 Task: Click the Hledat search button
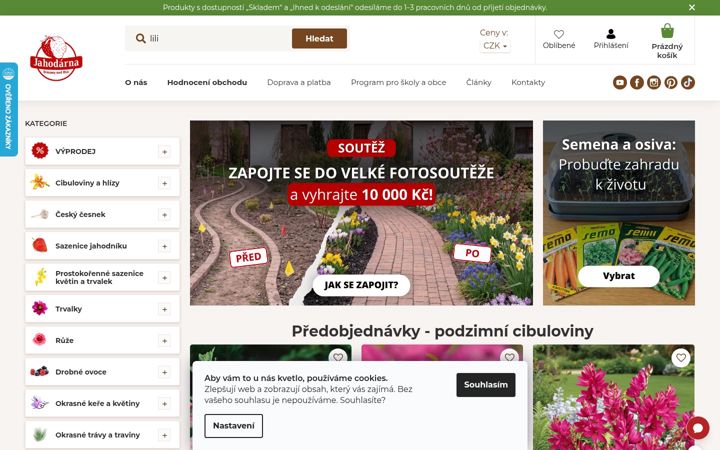319,39
